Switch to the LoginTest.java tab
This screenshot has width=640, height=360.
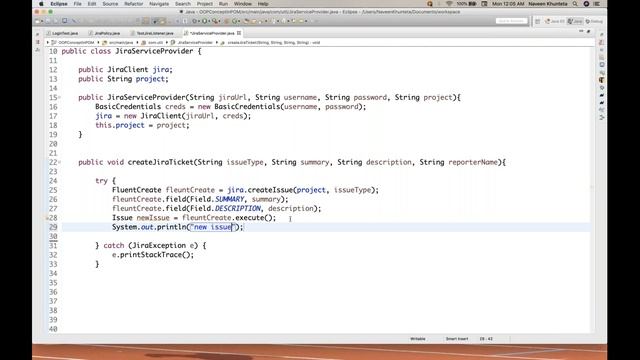pyautogui.click(x=62, y=33)
